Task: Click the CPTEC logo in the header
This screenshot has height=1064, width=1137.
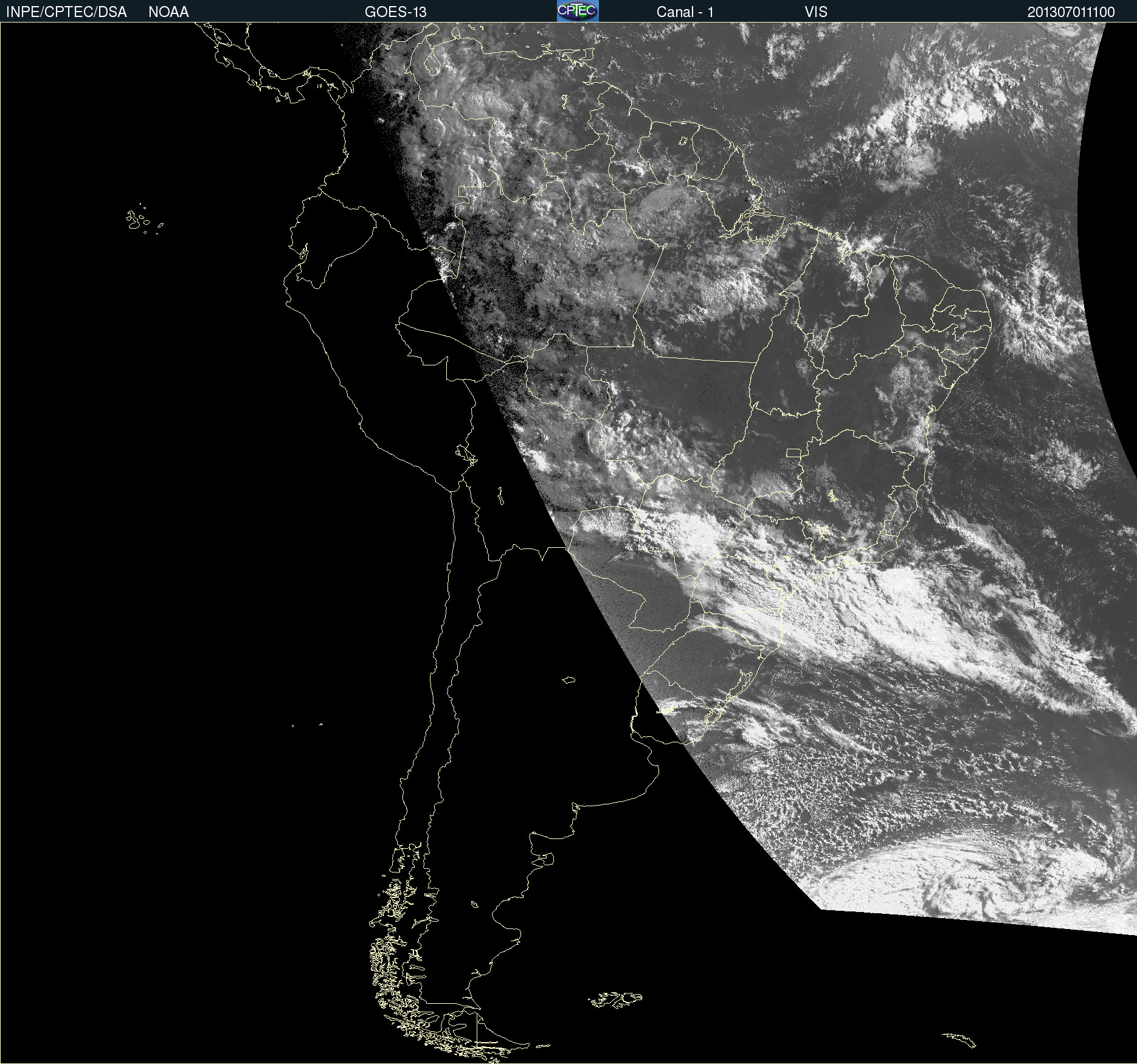Action: (x=578, y=11)
